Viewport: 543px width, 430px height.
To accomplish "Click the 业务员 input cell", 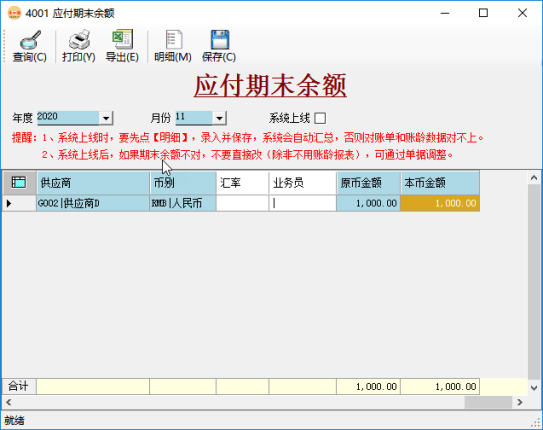I will point(303,203).
